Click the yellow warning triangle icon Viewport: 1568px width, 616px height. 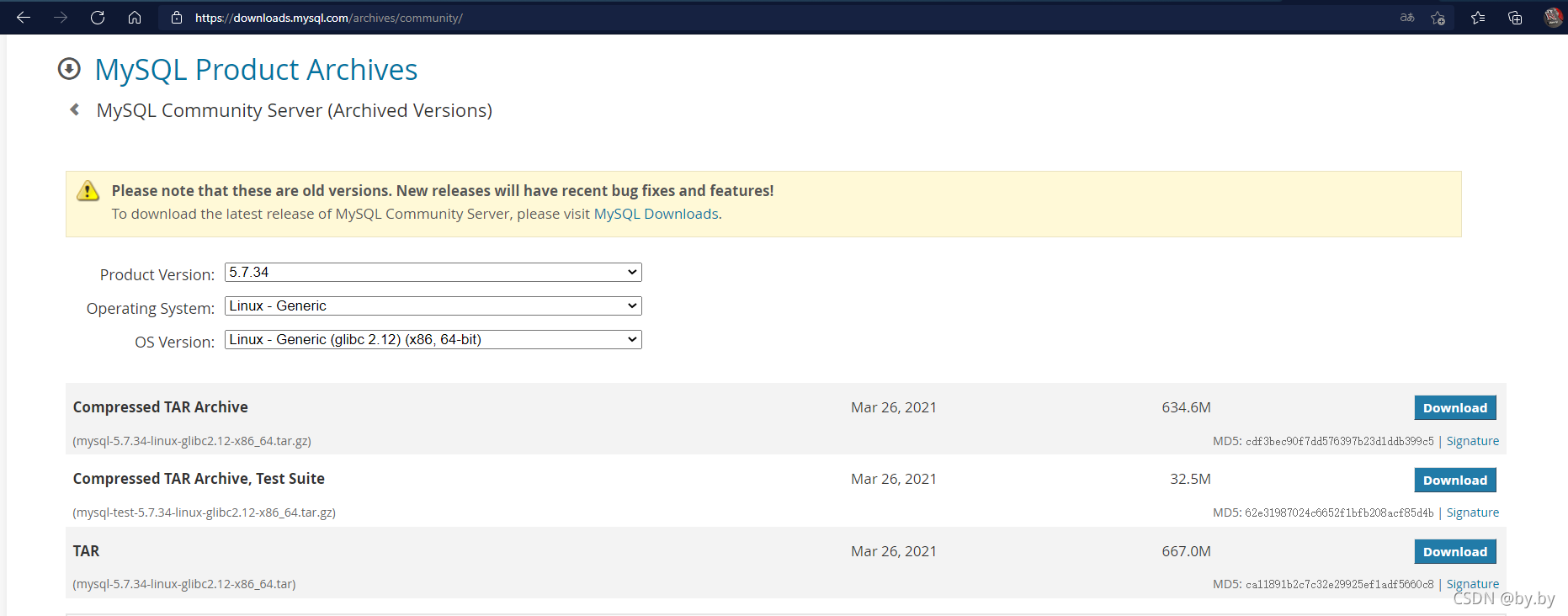[x=88, y=191]
